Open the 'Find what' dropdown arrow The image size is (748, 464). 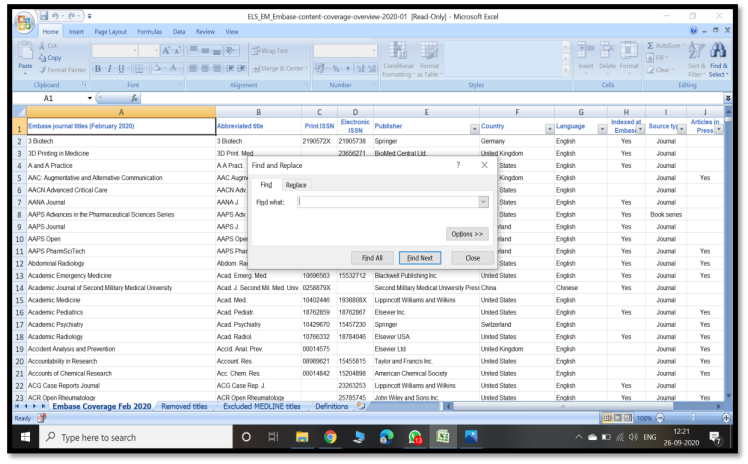(x=483, y=202)
